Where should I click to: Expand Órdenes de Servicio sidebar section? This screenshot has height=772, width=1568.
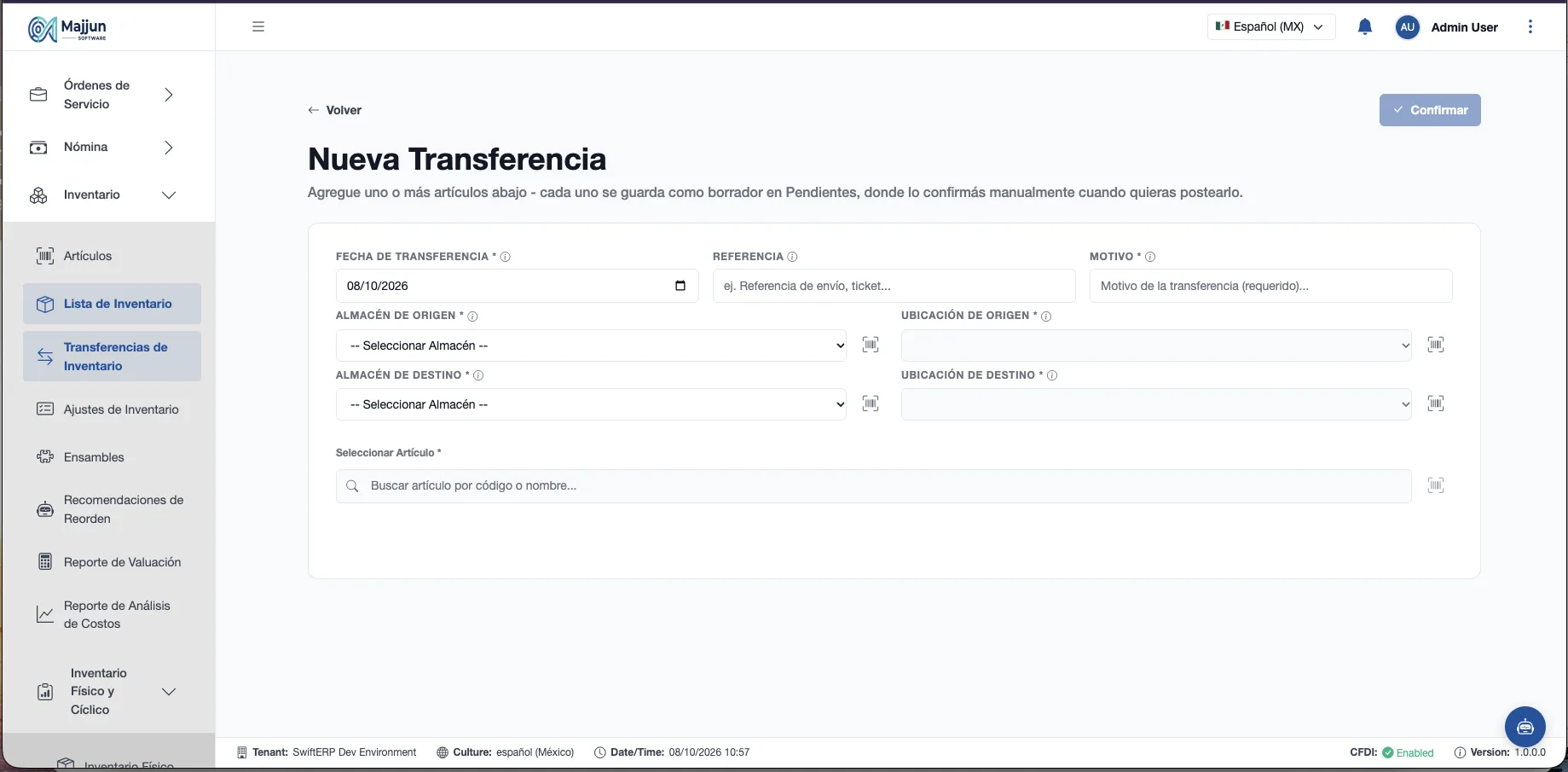click(x=107, y=95)
